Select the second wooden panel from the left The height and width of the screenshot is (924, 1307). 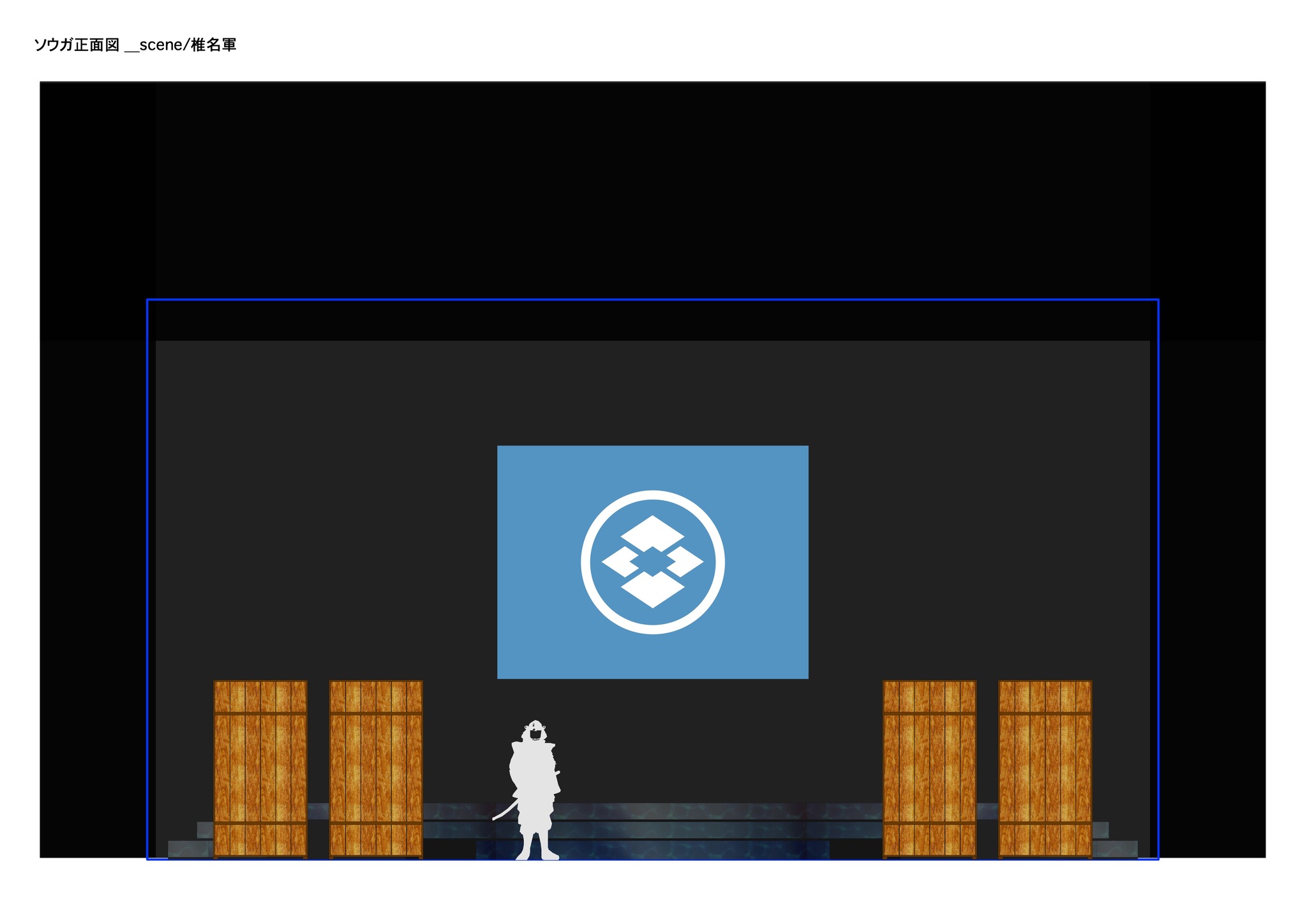coord(376,769)
